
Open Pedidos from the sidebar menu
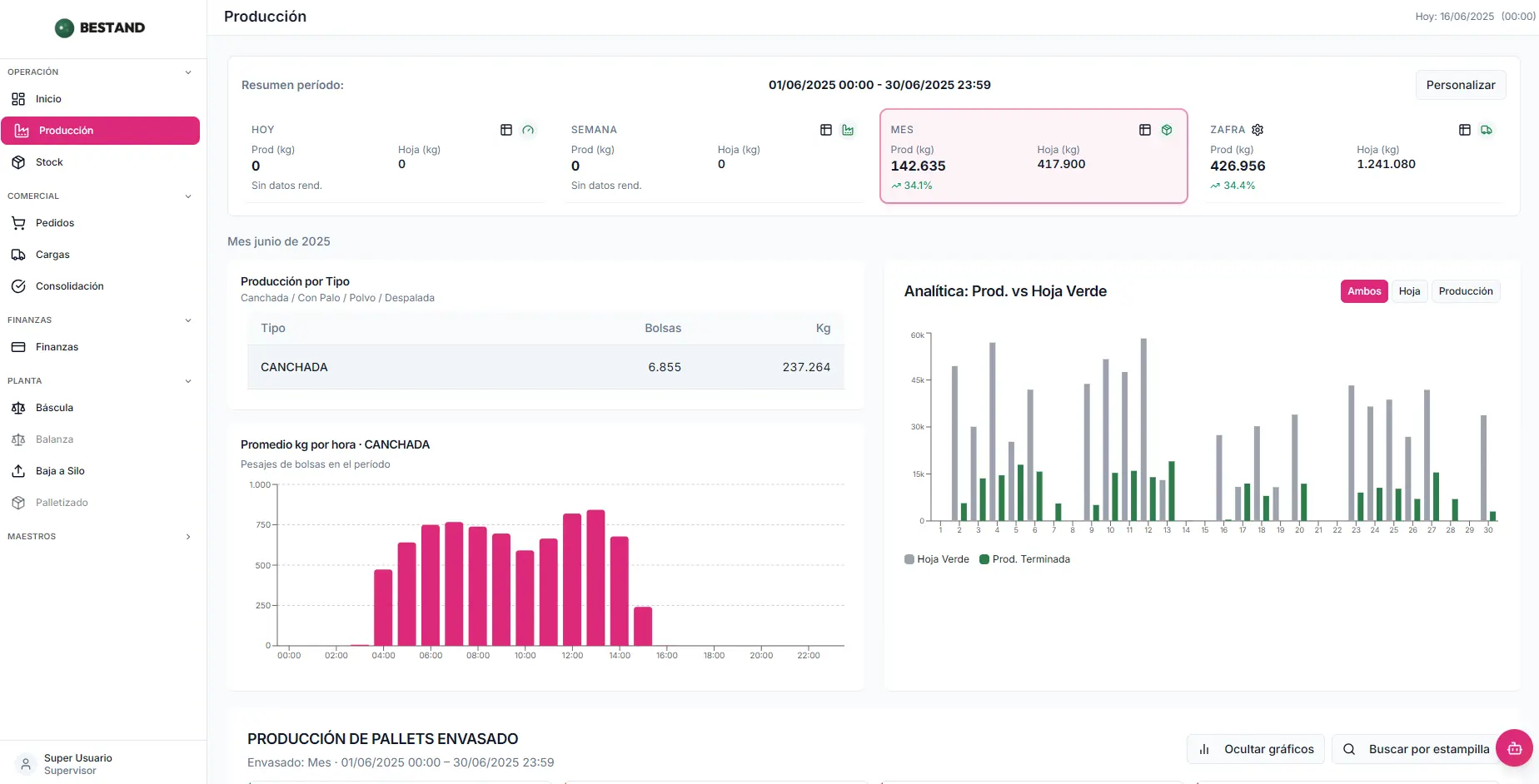55,223
